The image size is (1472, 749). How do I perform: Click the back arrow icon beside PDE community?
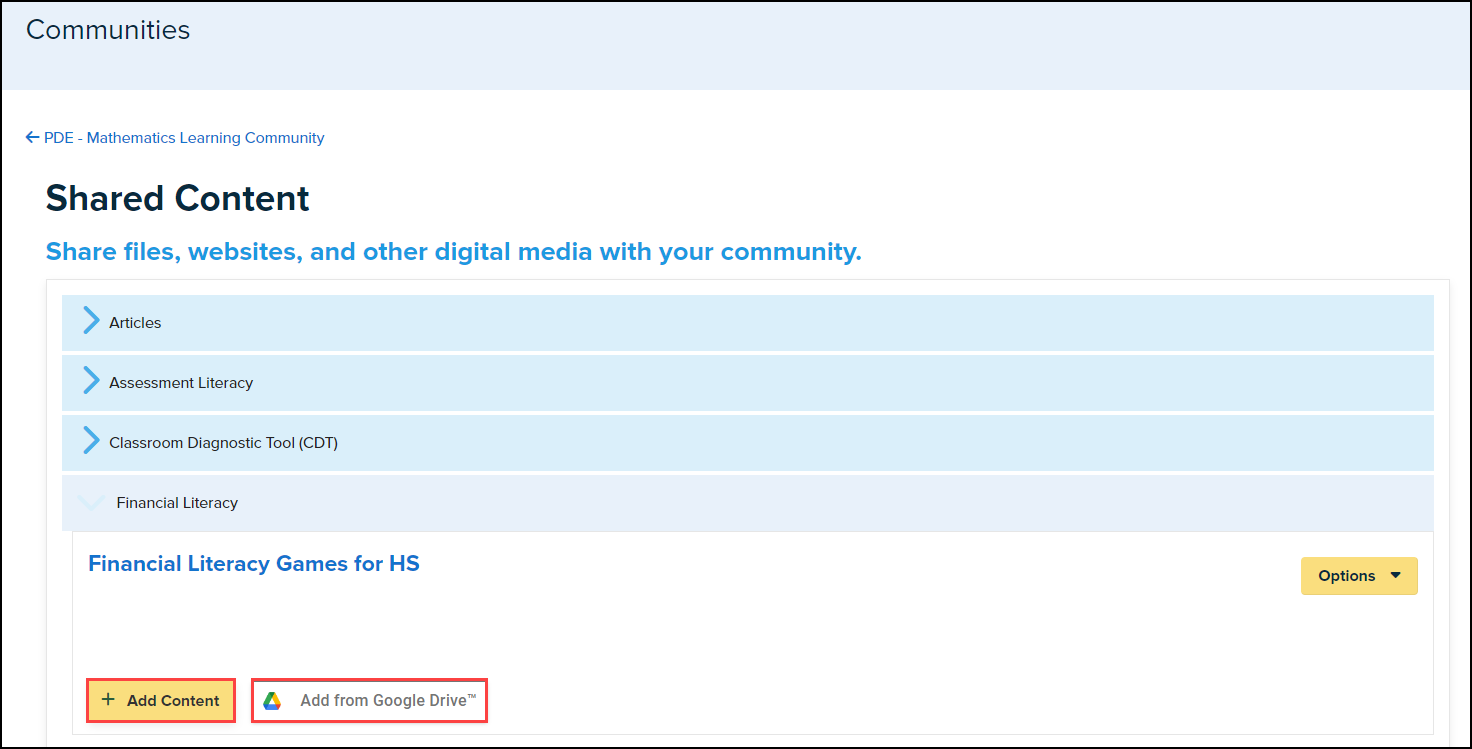[x=33, y=138]
